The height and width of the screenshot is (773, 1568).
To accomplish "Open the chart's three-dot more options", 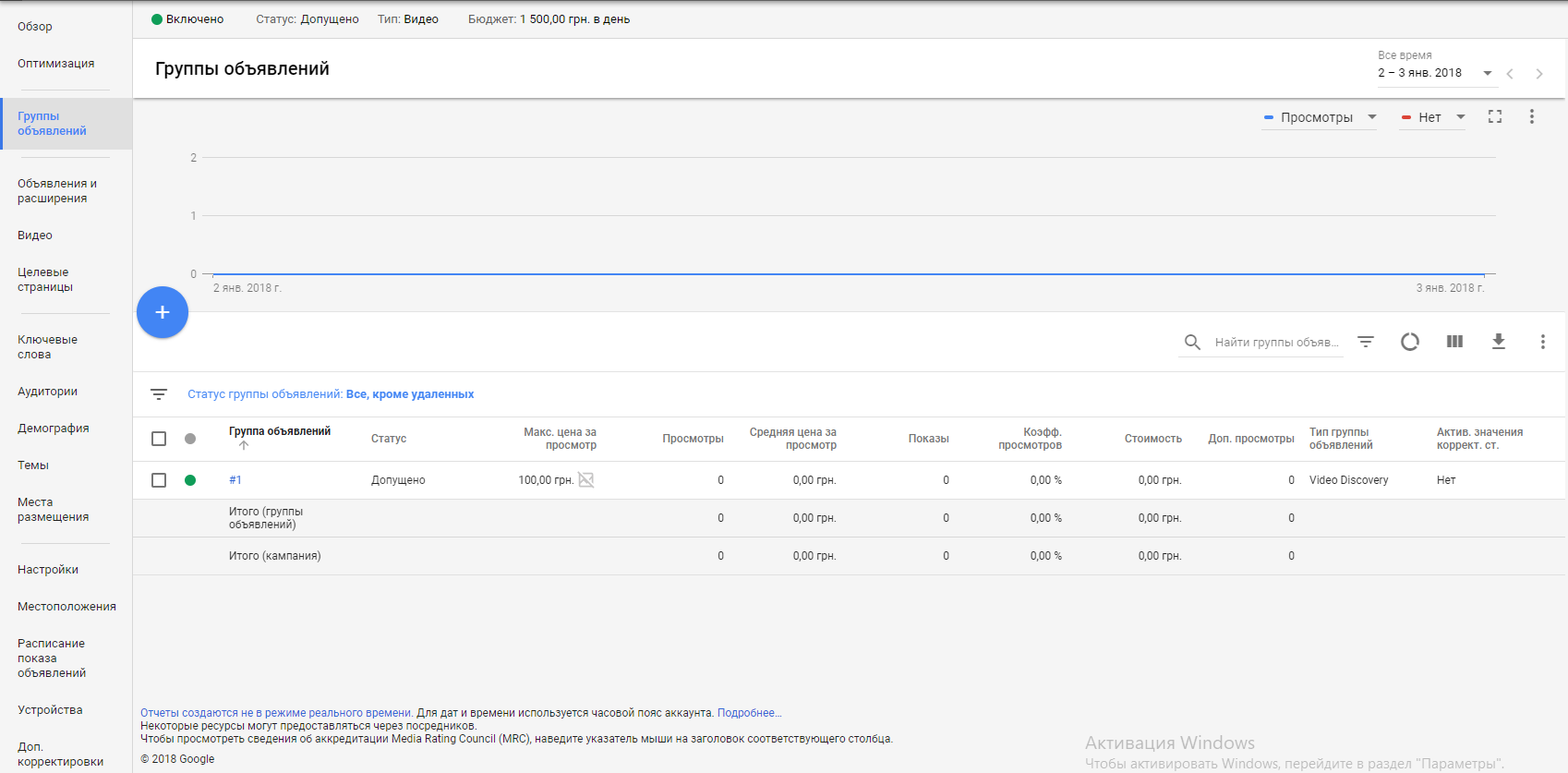I will pyautogui.click(x=1532, y=116).
